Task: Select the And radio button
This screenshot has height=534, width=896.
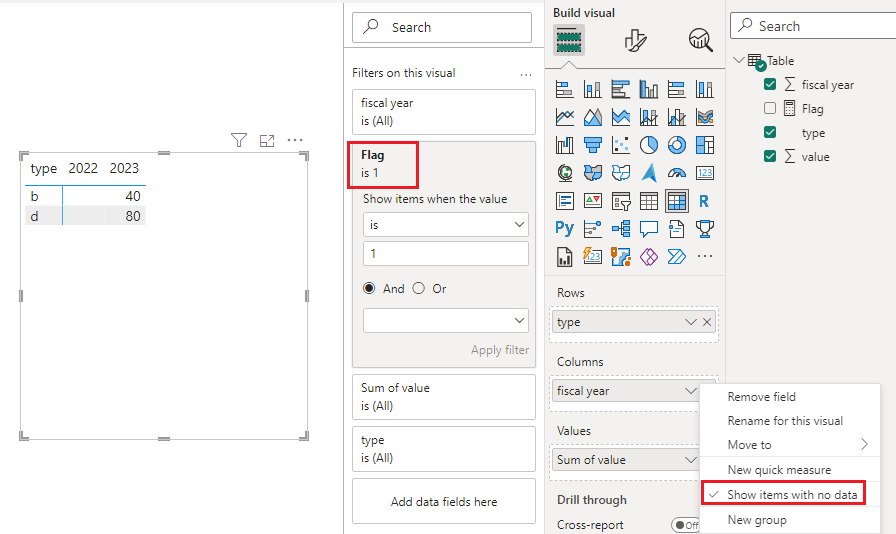Action: pos(369,289)
